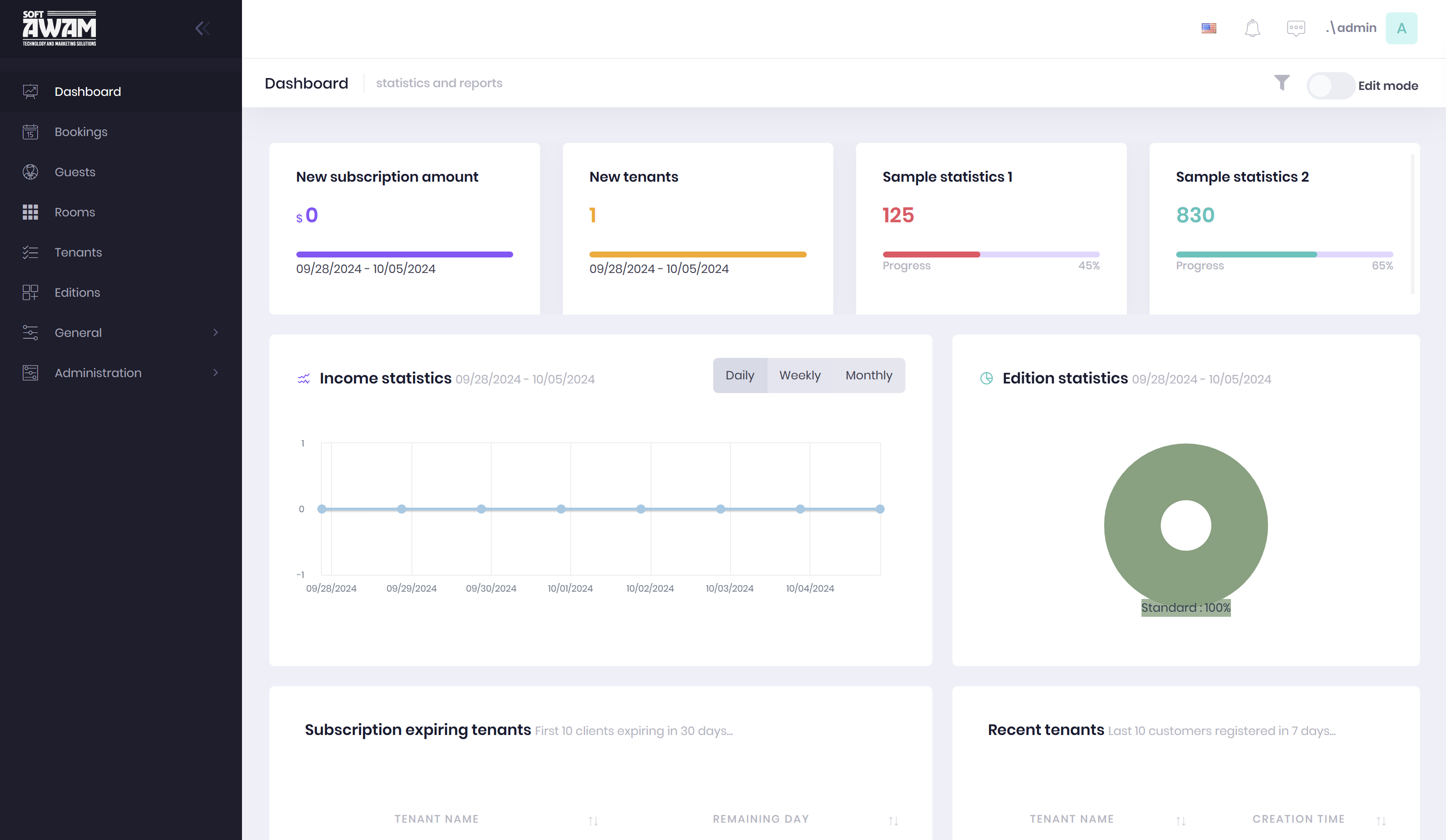
Task: Select Weekly income statistics view
Action: click(x=799, y=375)
